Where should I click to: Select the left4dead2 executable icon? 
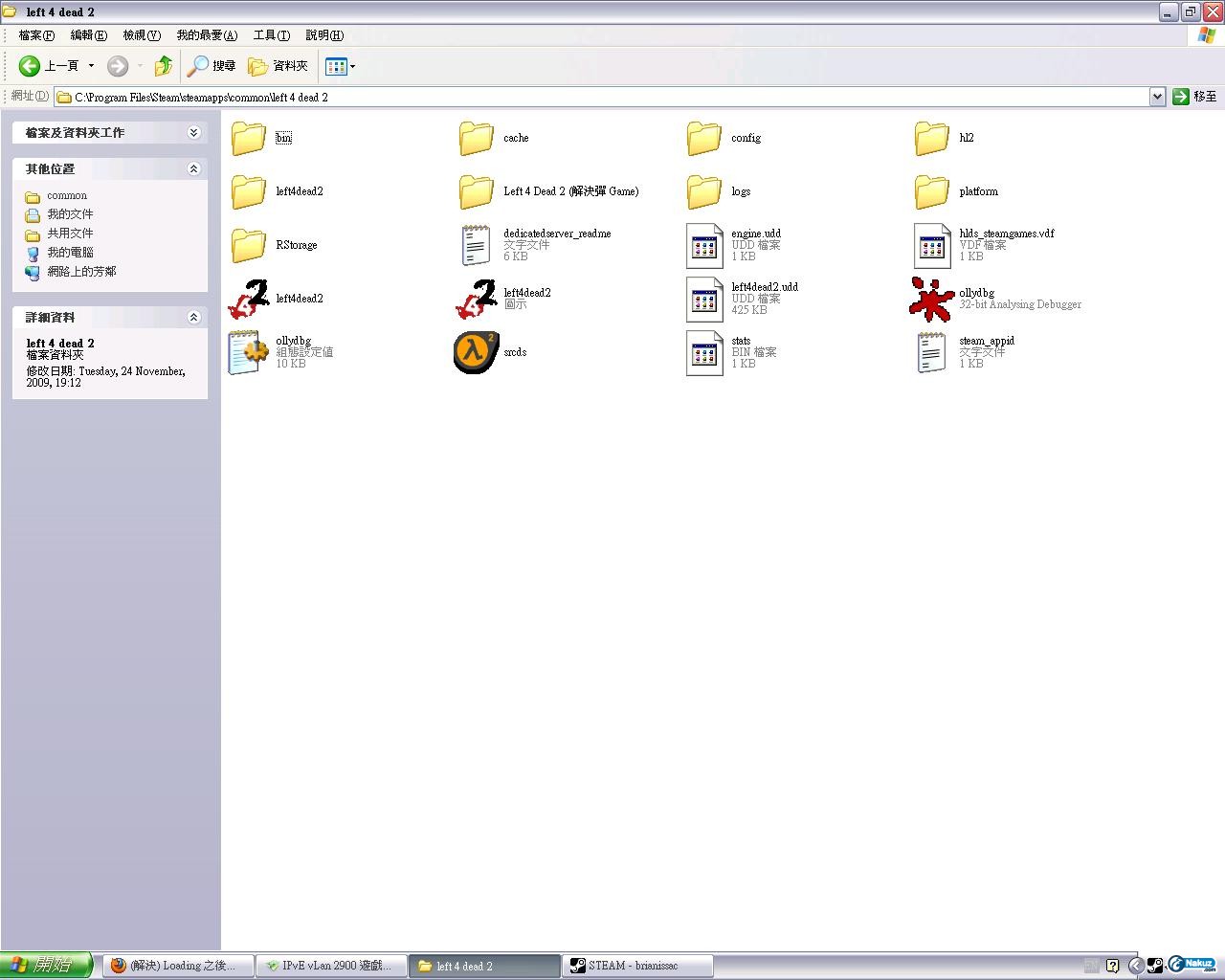(x=249, y=299)
